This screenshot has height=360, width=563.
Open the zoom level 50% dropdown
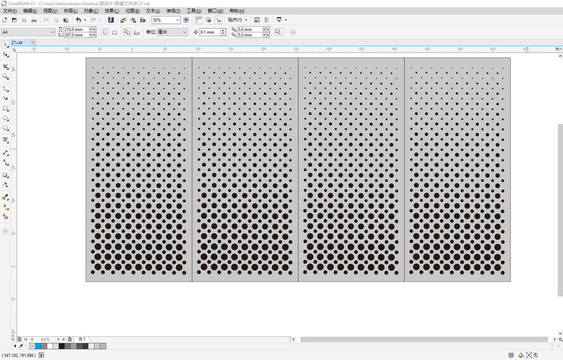click(x=166, y=20)
